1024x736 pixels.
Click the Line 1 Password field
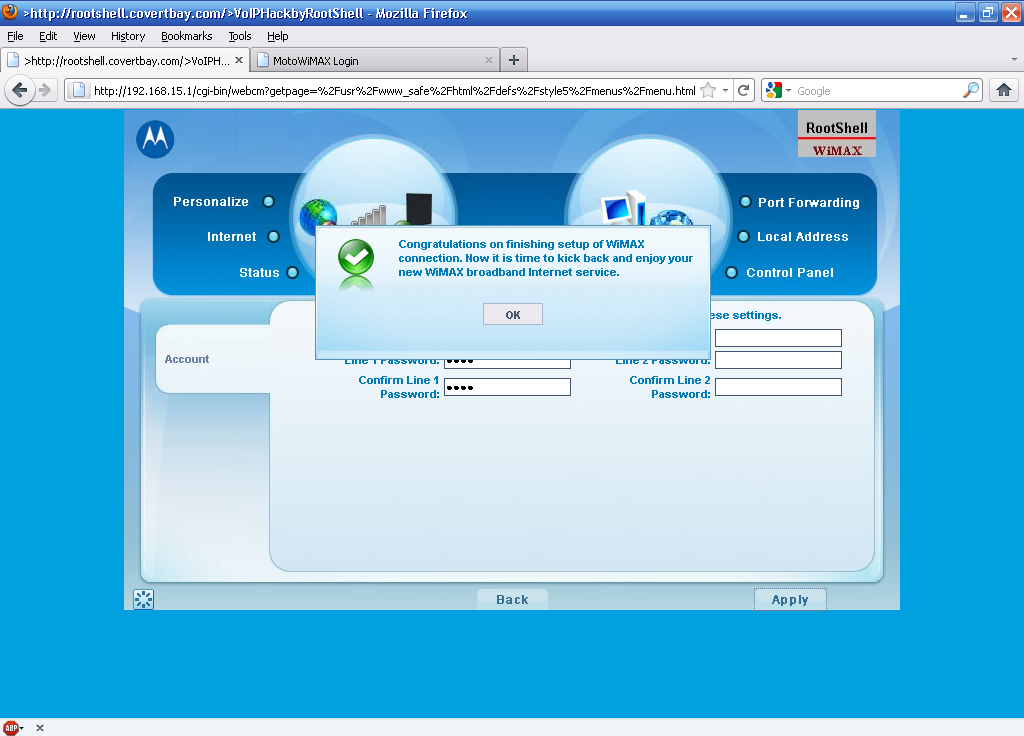(507, 364)
